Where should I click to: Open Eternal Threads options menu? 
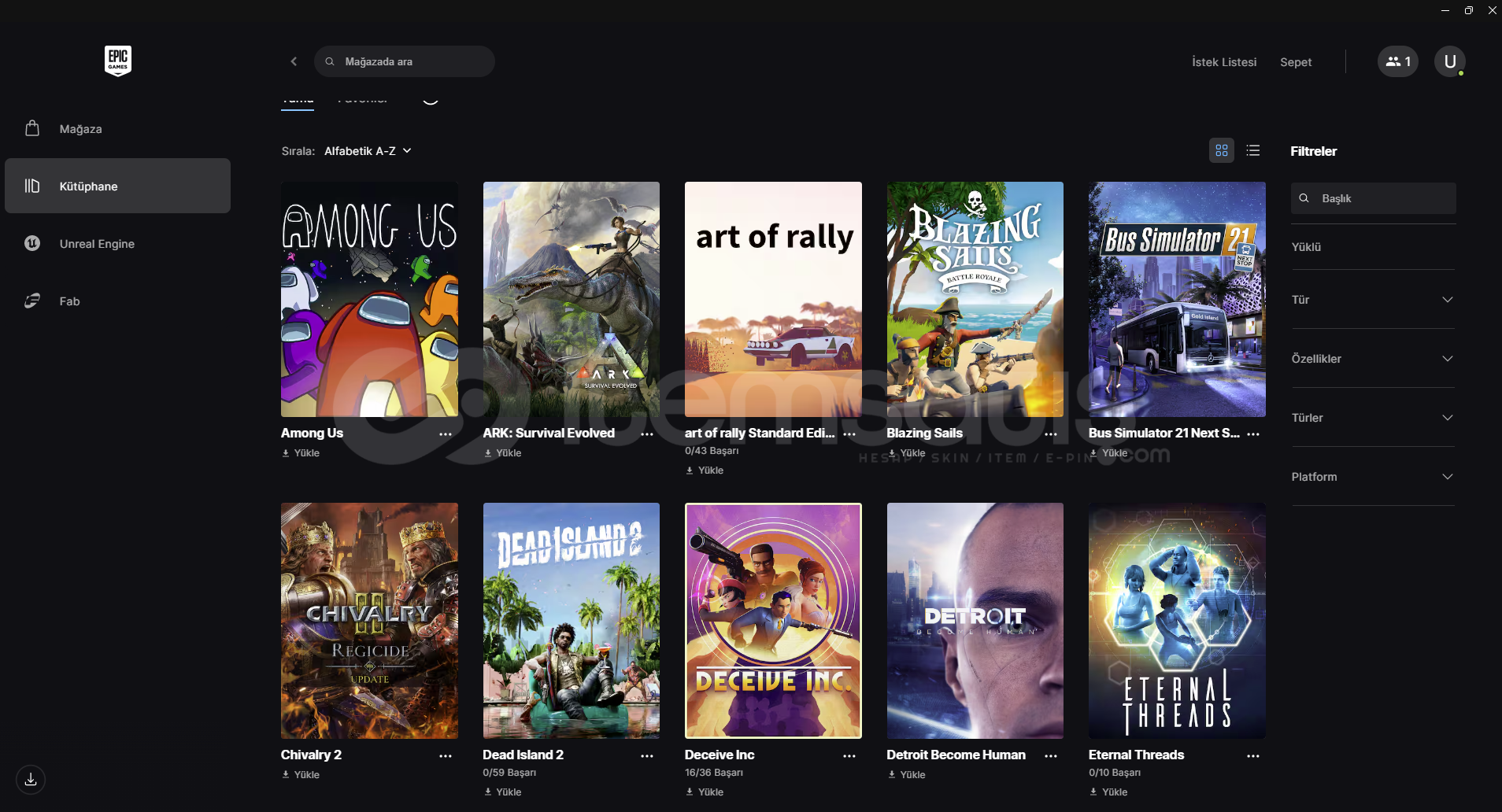pos(1253,756)
